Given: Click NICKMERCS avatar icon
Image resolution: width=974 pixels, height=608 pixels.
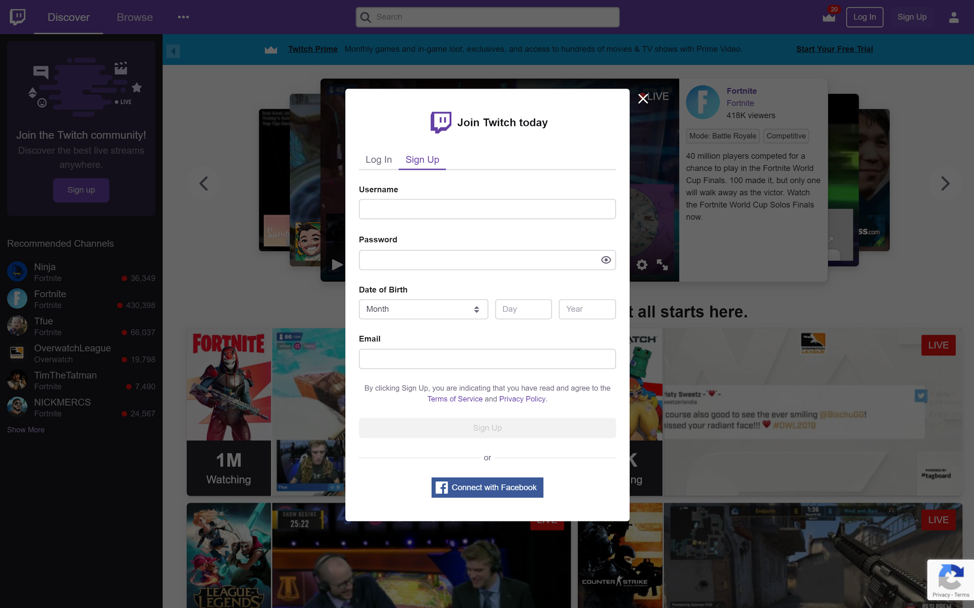Looking at the screenshot, I should pyautogui.click(x=17, y=407).
